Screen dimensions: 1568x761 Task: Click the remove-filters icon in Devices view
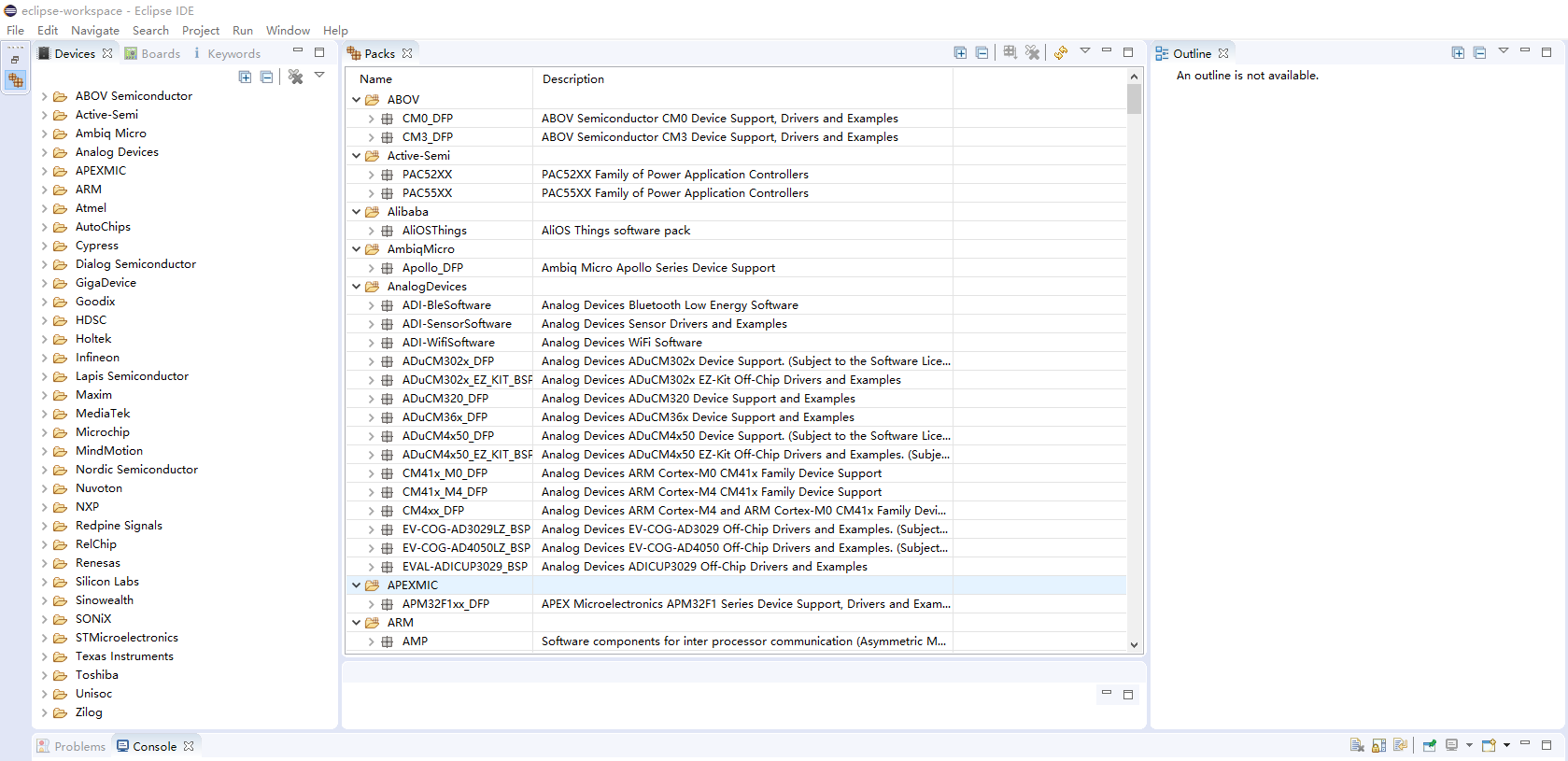tap(295, 77)
